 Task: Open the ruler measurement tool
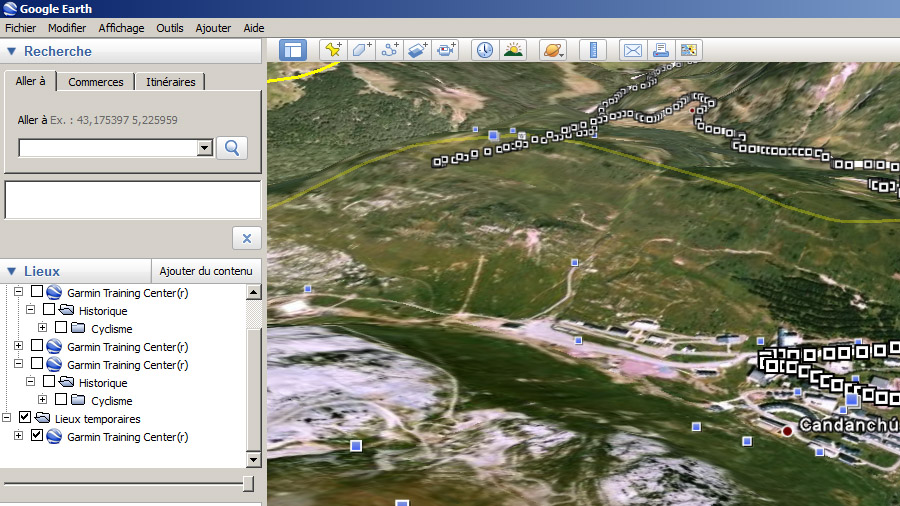coord(593,49)
